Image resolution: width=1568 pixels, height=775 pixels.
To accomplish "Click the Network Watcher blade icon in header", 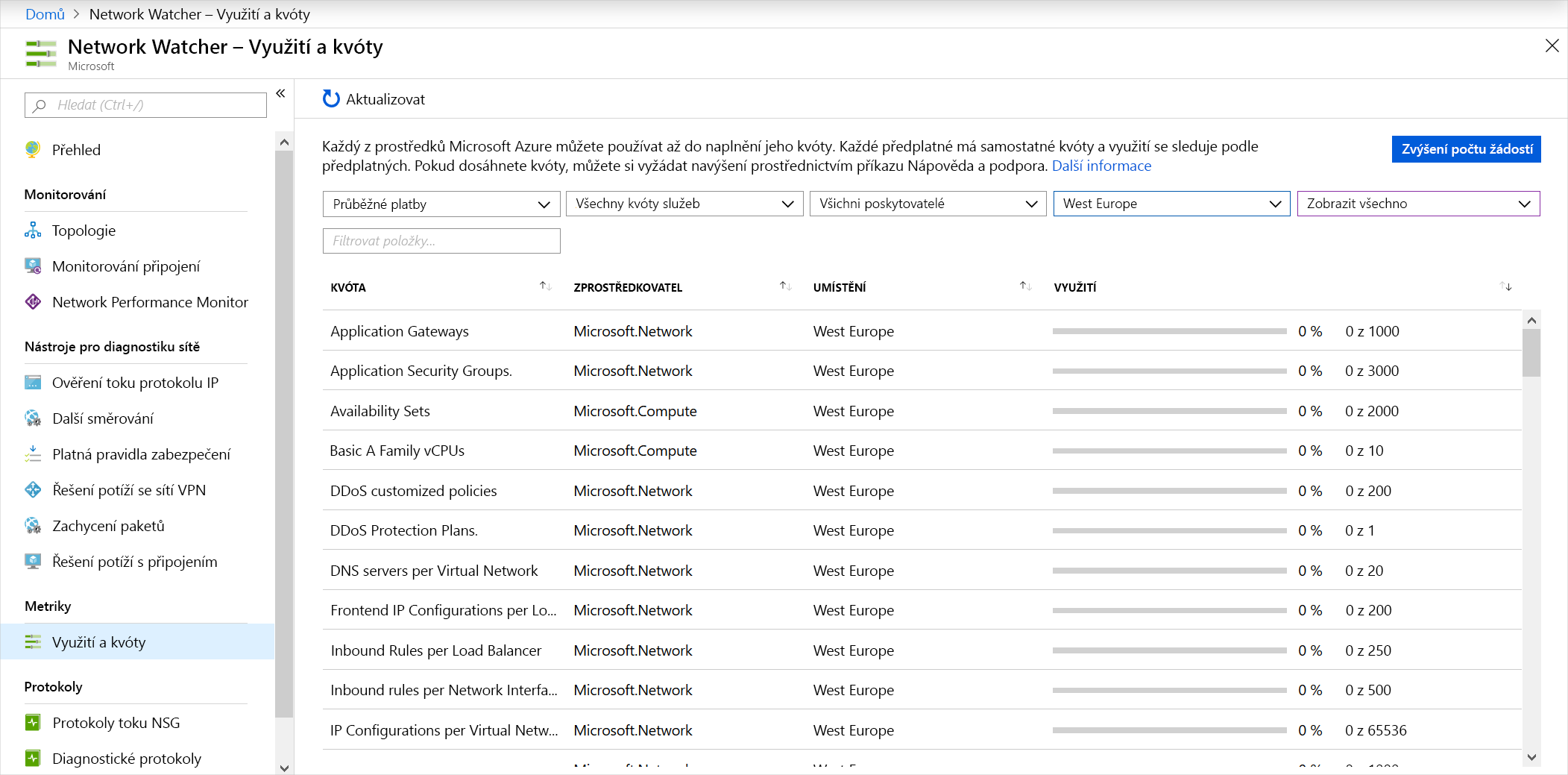I will [x=41, y=54].
